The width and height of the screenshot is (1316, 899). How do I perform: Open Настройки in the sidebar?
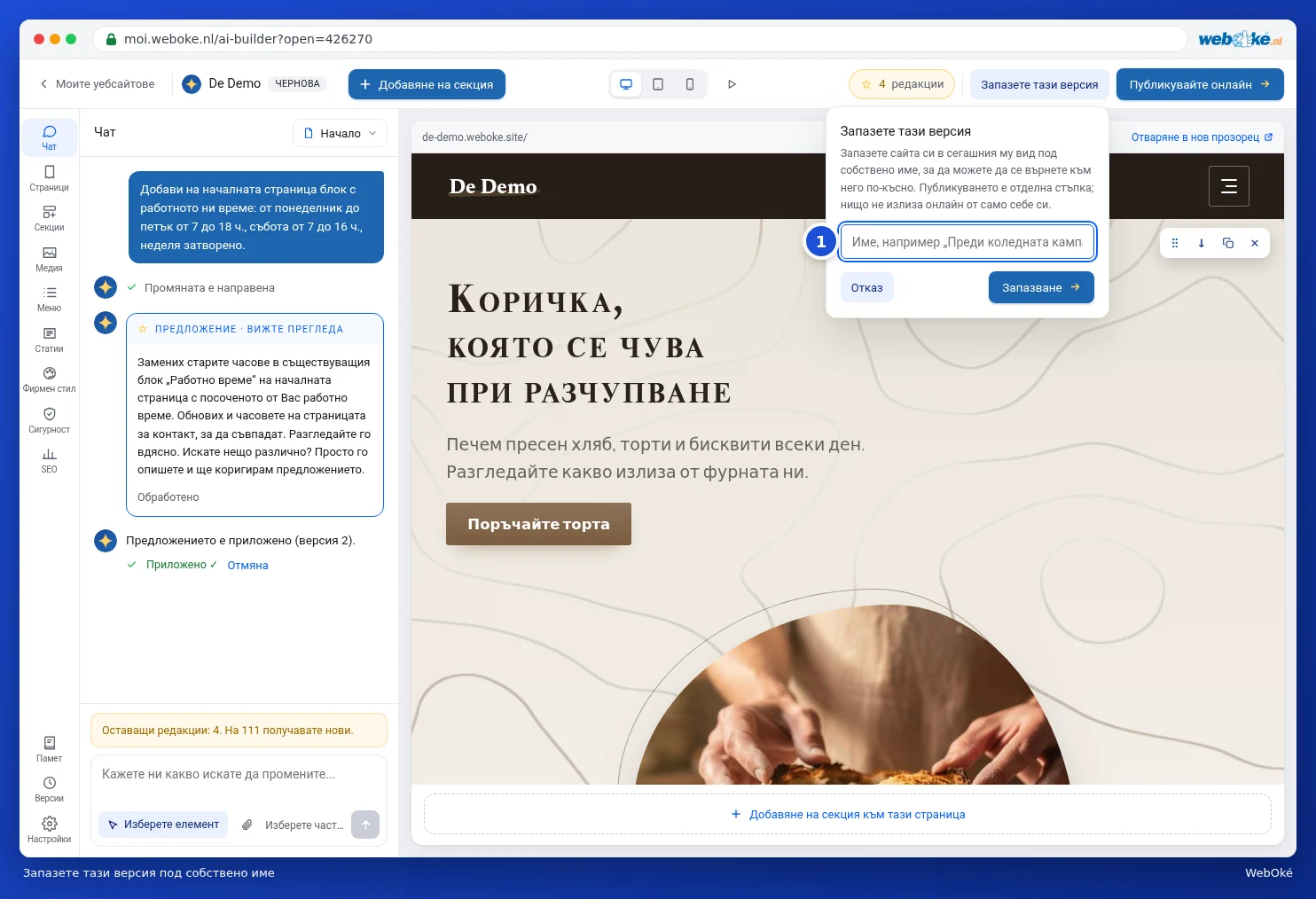pyautogui.click(x=49, y=830)
